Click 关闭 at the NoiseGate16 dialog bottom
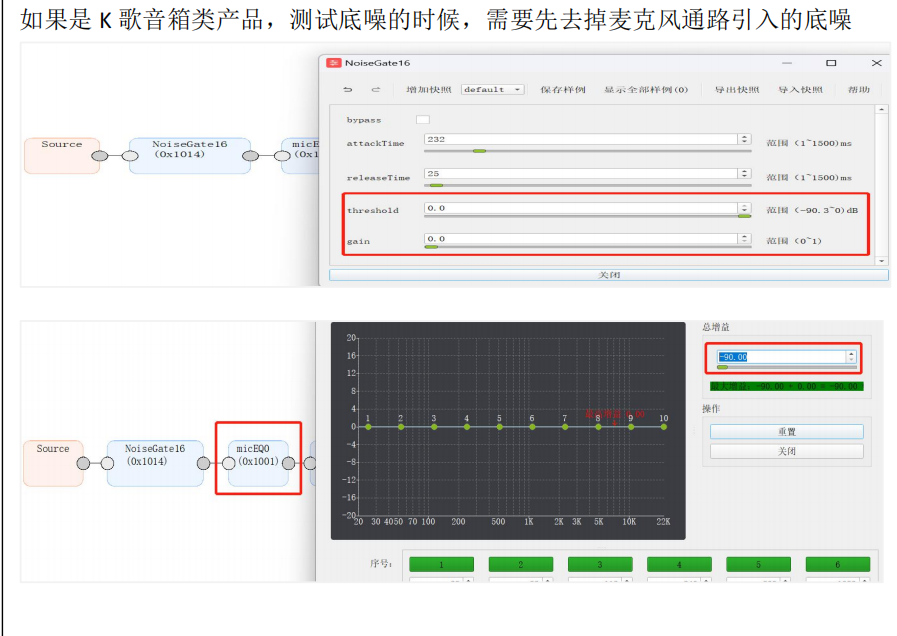This screenshot has height=636, width=897. coord(609,275)
